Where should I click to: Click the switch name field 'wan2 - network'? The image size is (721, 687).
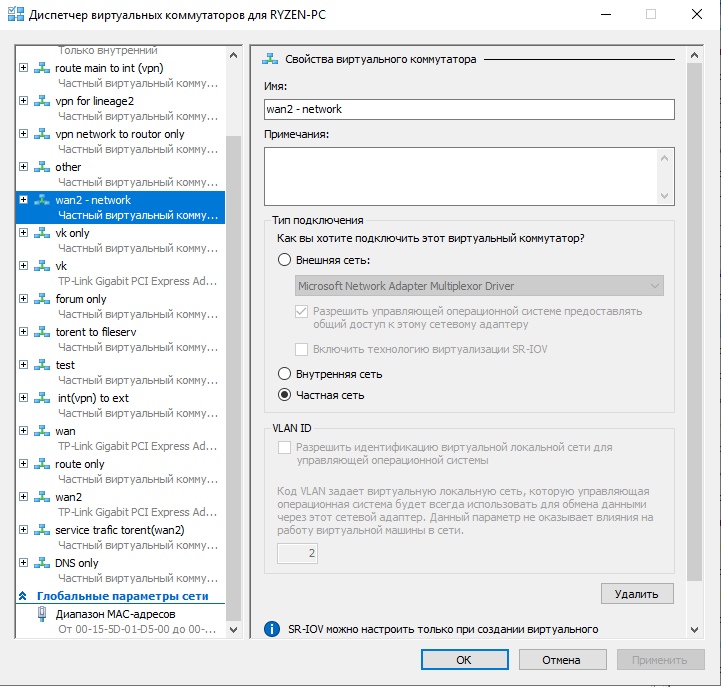pos(469,109)
